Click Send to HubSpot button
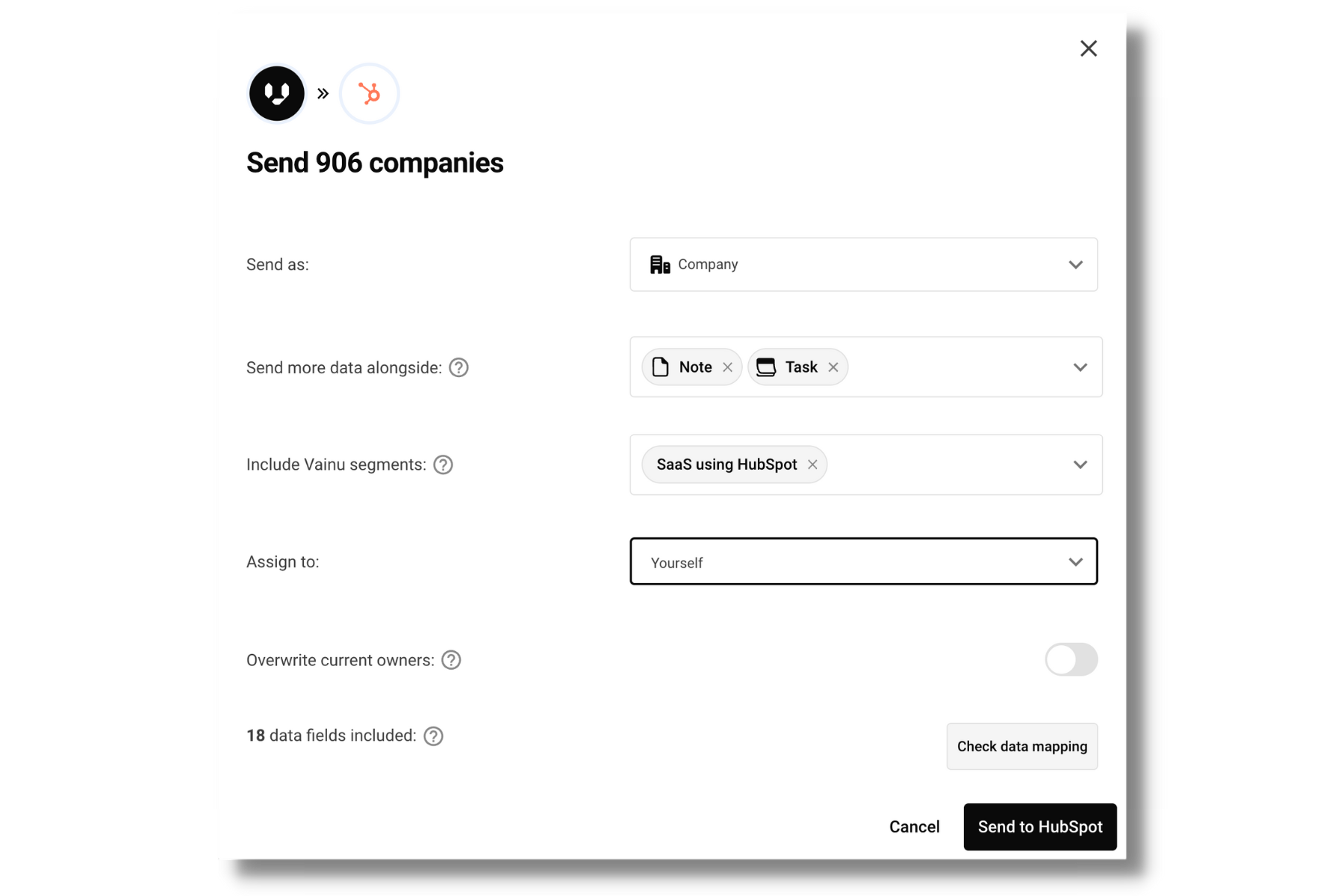 coord(1039,827)
